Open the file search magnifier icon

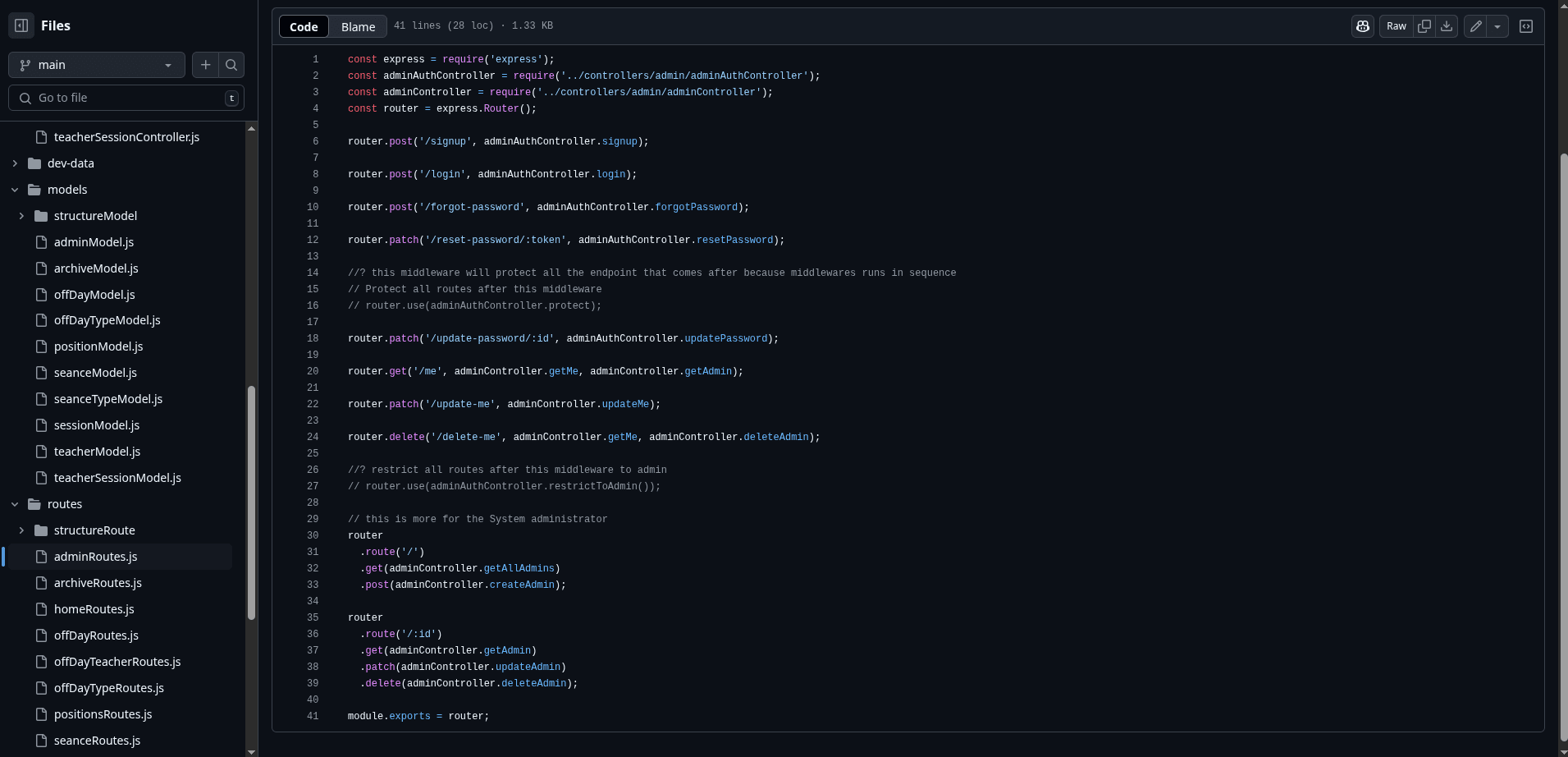pyautogui.click(x=231, y=65)
